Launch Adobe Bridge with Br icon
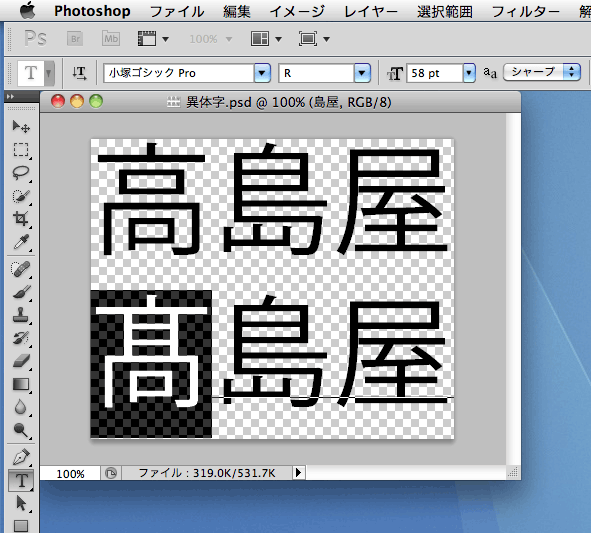Image resolution: width=591 pixels, height=533 pixels. click(x=75, y=39)
